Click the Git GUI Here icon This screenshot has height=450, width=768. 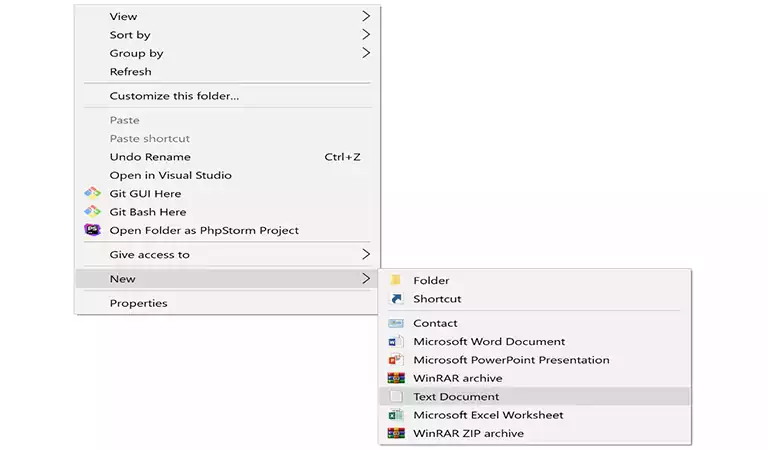92,193
